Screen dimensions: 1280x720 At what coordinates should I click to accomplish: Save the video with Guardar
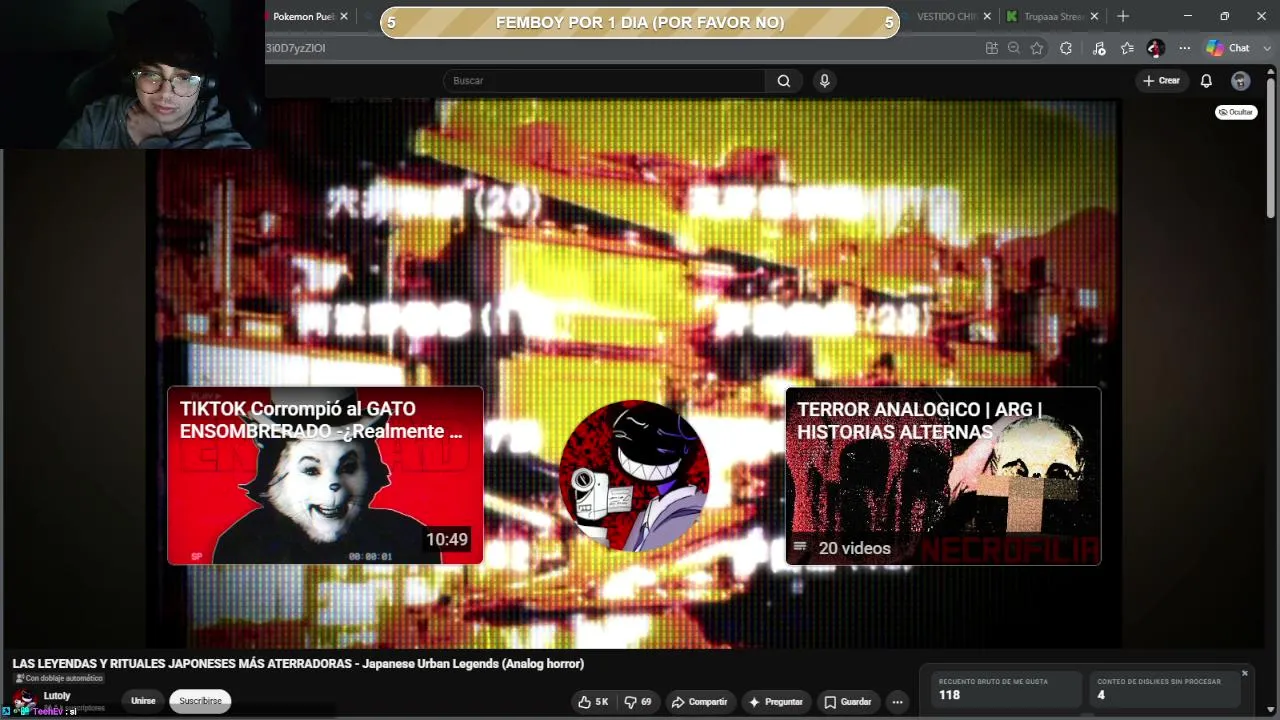pos(848,702)
